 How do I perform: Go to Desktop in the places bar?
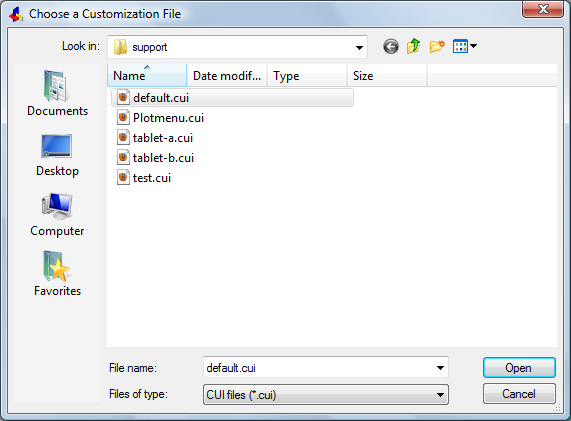point(58,155)
